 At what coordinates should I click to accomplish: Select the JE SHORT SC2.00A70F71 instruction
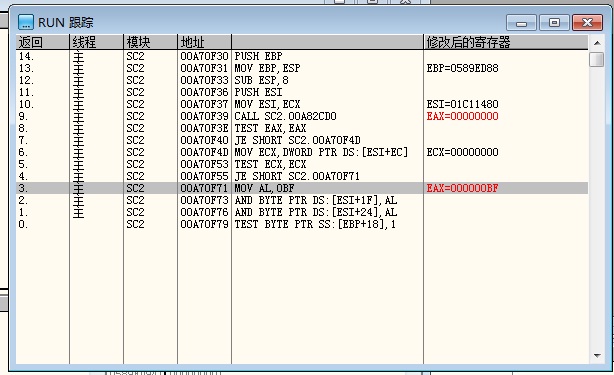[x=297, y=176]
